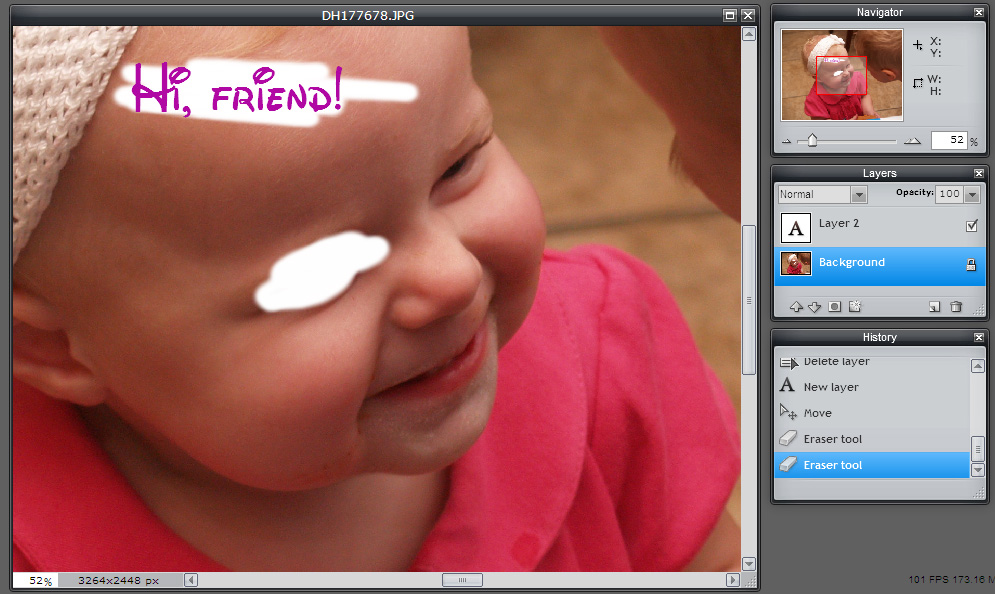Open layer styles in the Layers panel
Viewport: 995px width, 594px height.
click(855, 307)
